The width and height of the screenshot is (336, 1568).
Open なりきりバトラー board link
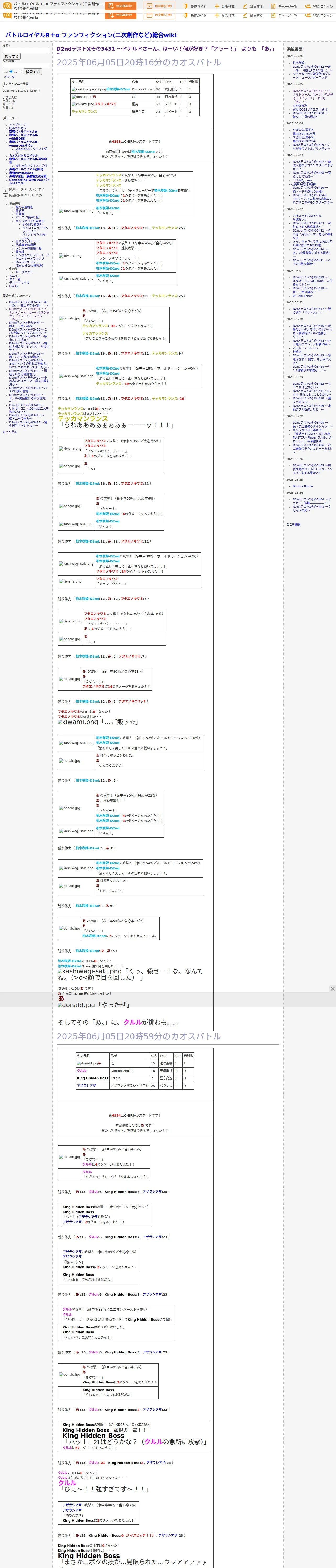tap(27, 242)
